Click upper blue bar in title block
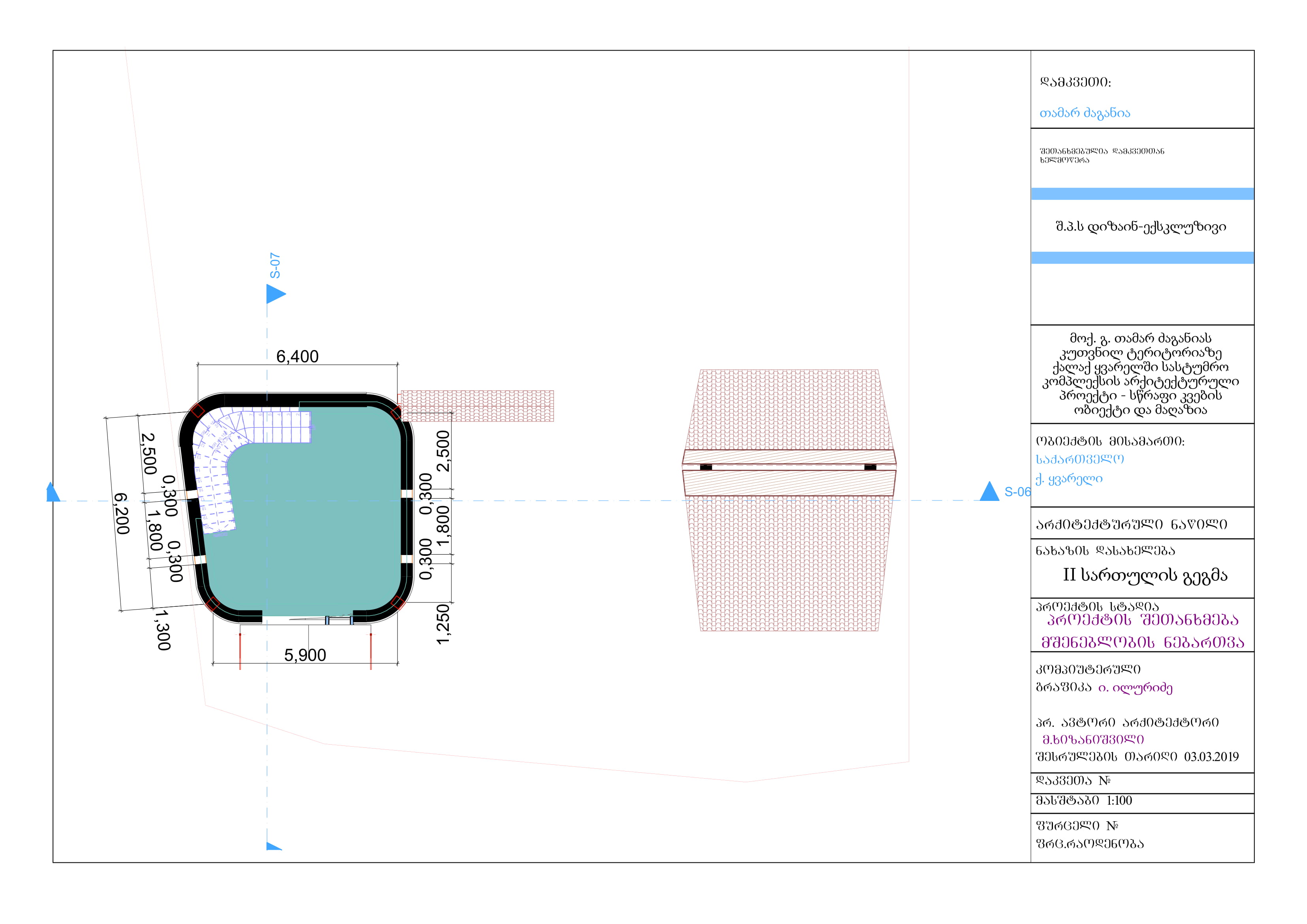The image size is (1307, 924). pos(1142,194)
